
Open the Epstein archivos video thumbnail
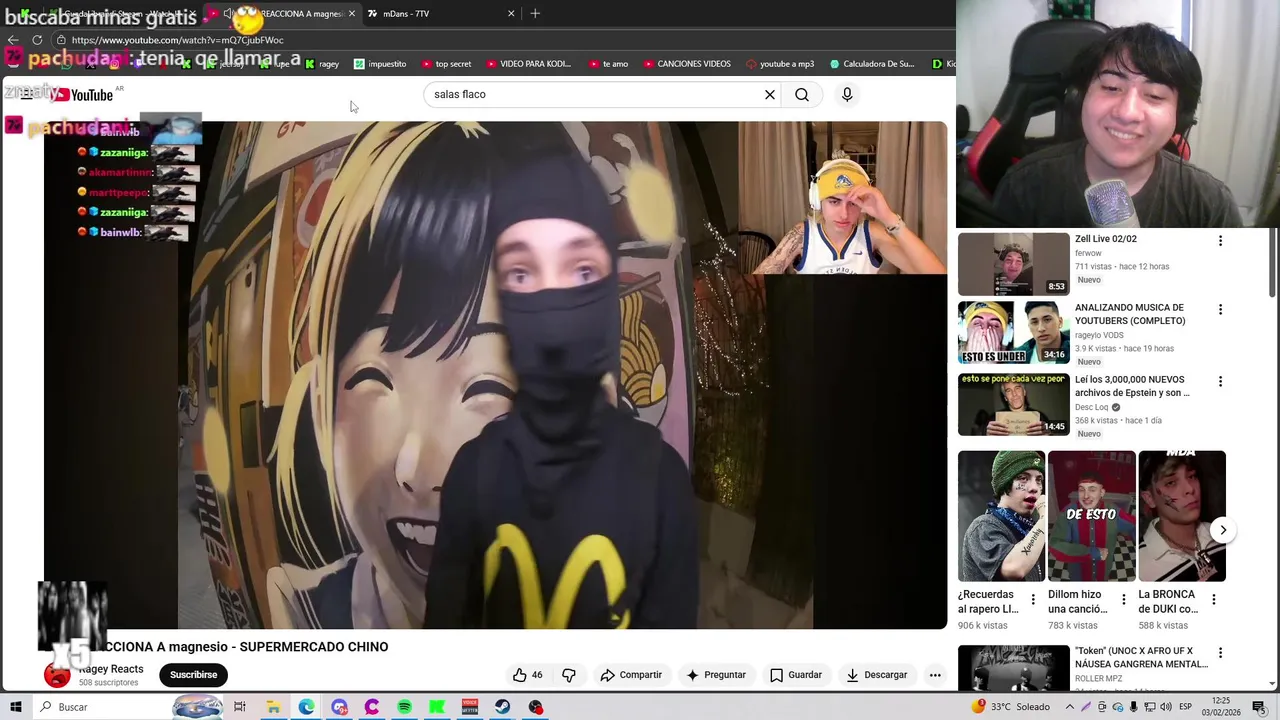(x=1013, y=405)
